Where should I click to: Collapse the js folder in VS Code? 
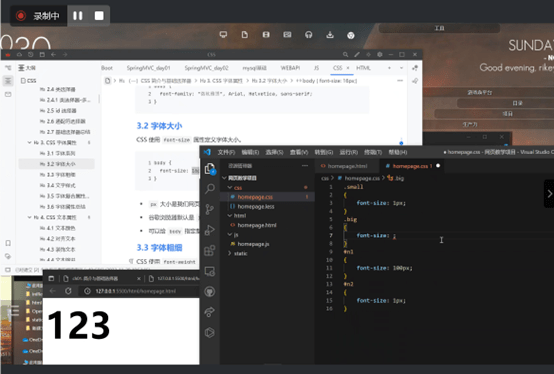(230, 235)
